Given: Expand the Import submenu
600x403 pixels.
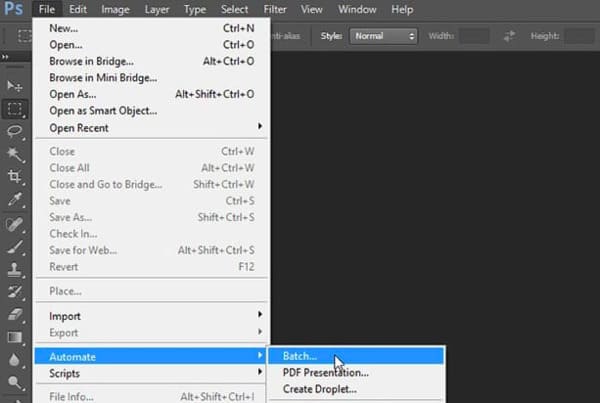Looking at the screenshot, I should click(x=152, y=316).
